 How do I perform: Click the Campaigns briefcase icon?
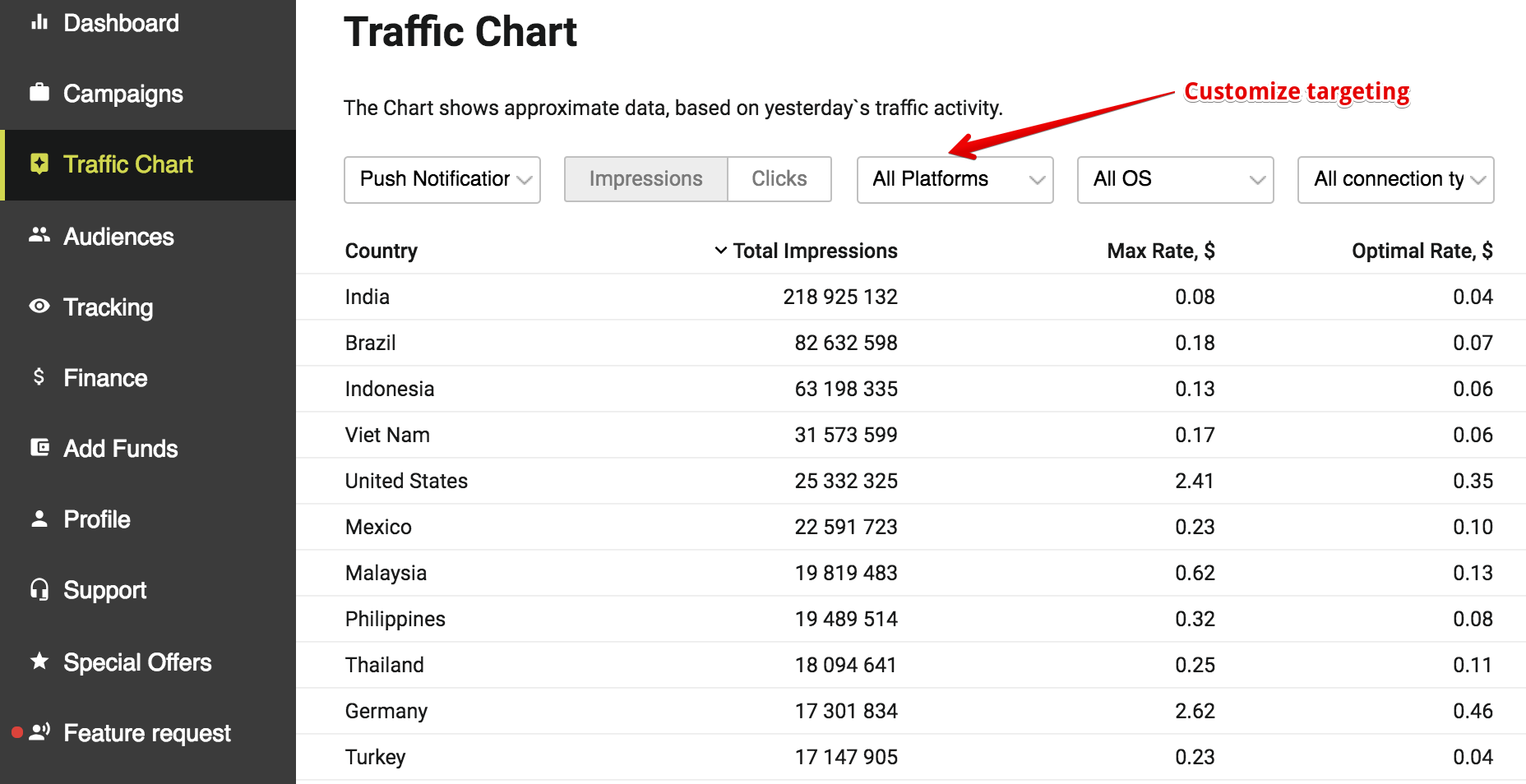[x=39, y=92]
